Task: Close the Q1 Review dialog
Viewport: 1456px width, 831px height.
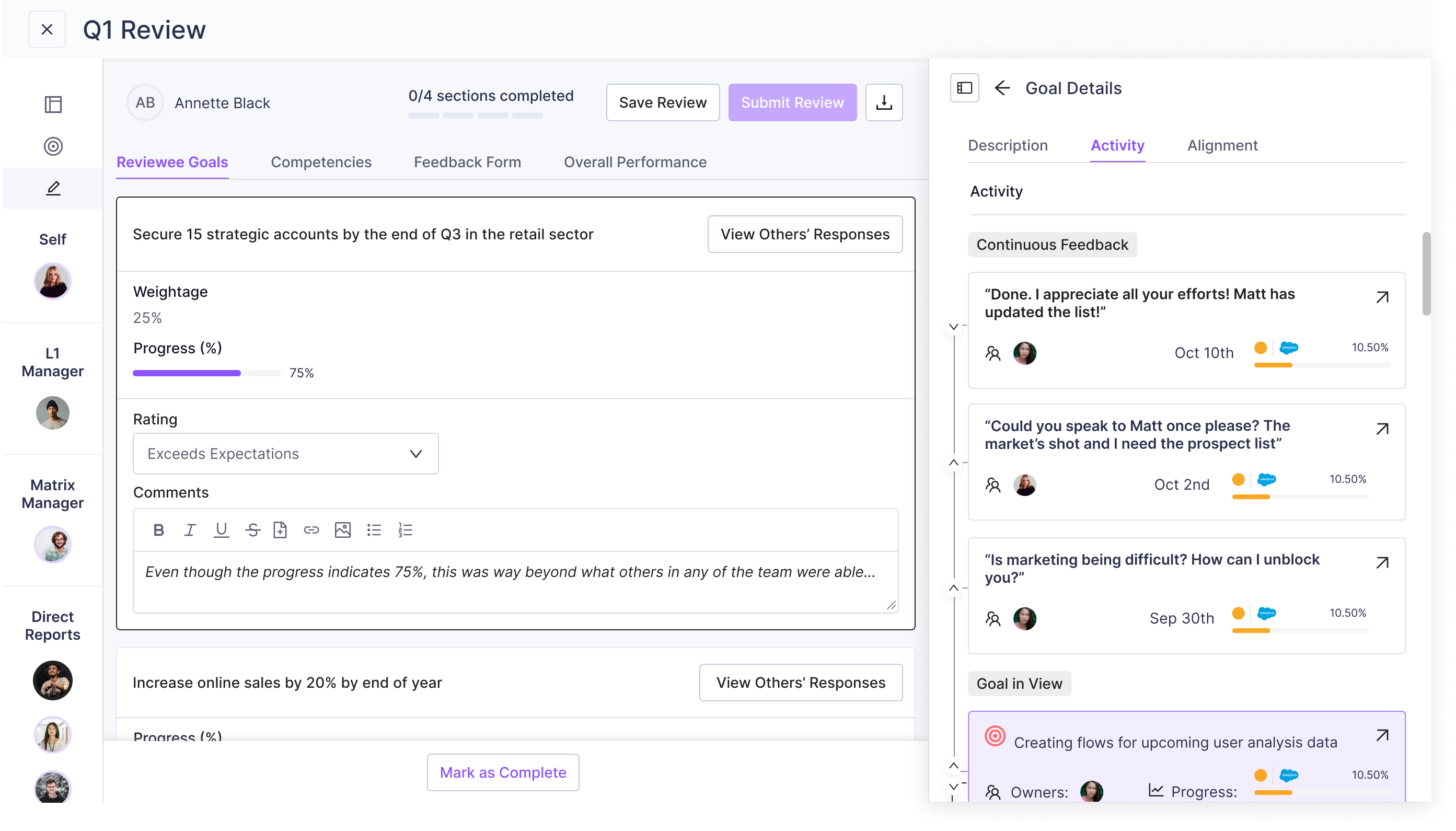Action: click(x=48, y=29)
